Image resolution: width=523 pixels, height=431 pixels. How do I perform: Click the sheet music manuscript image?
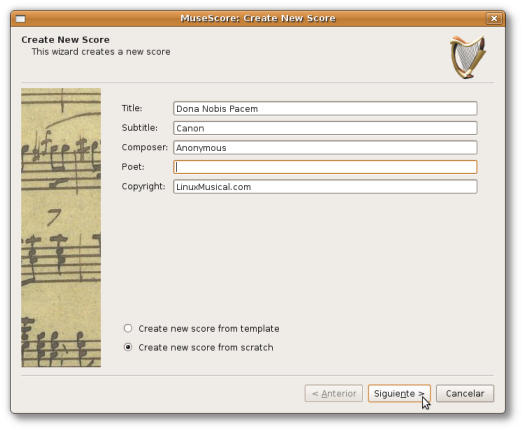(x=61, y=228)
